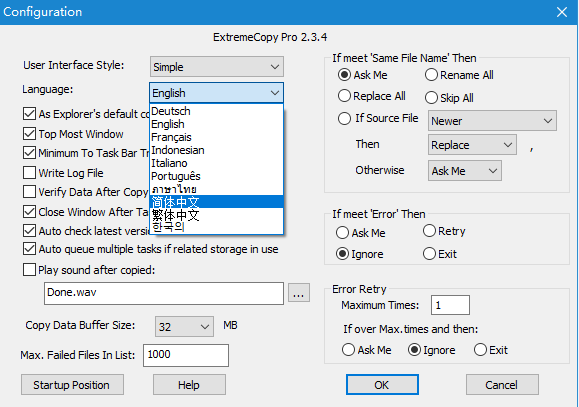Viewport: 579px width, 407px height.
Task: Click the Startup Position button
Action: (x=72, y=385)
